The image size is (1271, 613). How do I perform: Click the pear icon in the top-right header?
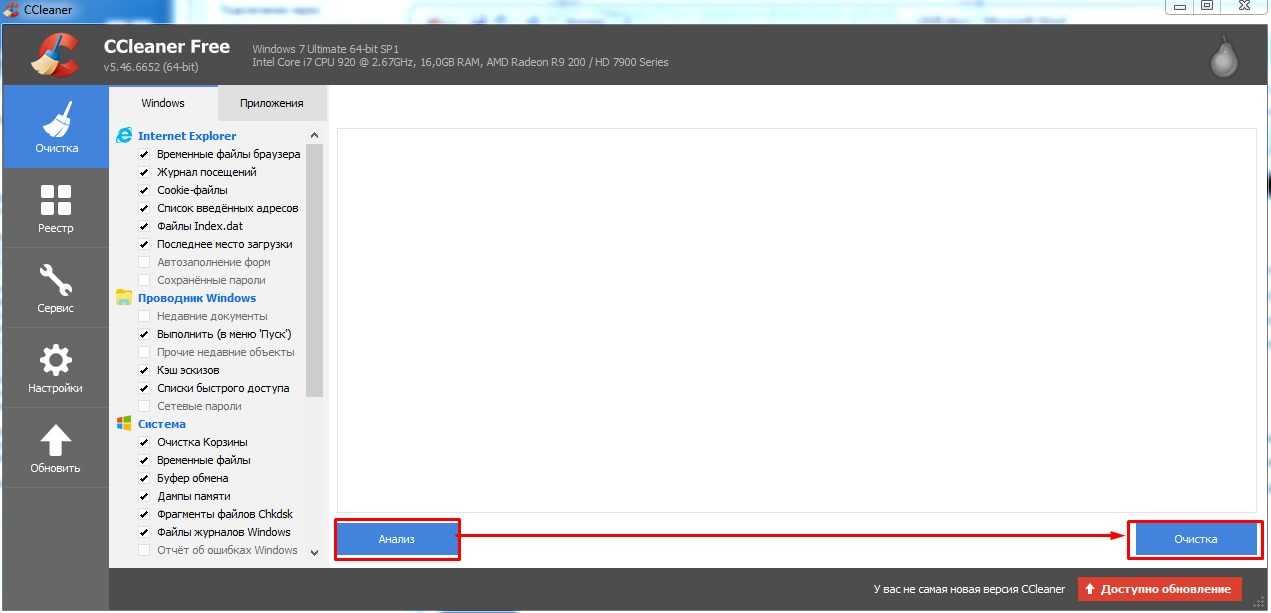(x=1224, y=57)
